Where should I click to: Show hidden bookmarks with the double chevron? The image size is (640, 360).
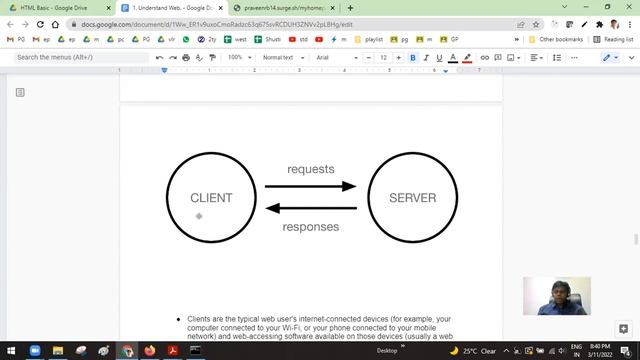tap(516, 39)
